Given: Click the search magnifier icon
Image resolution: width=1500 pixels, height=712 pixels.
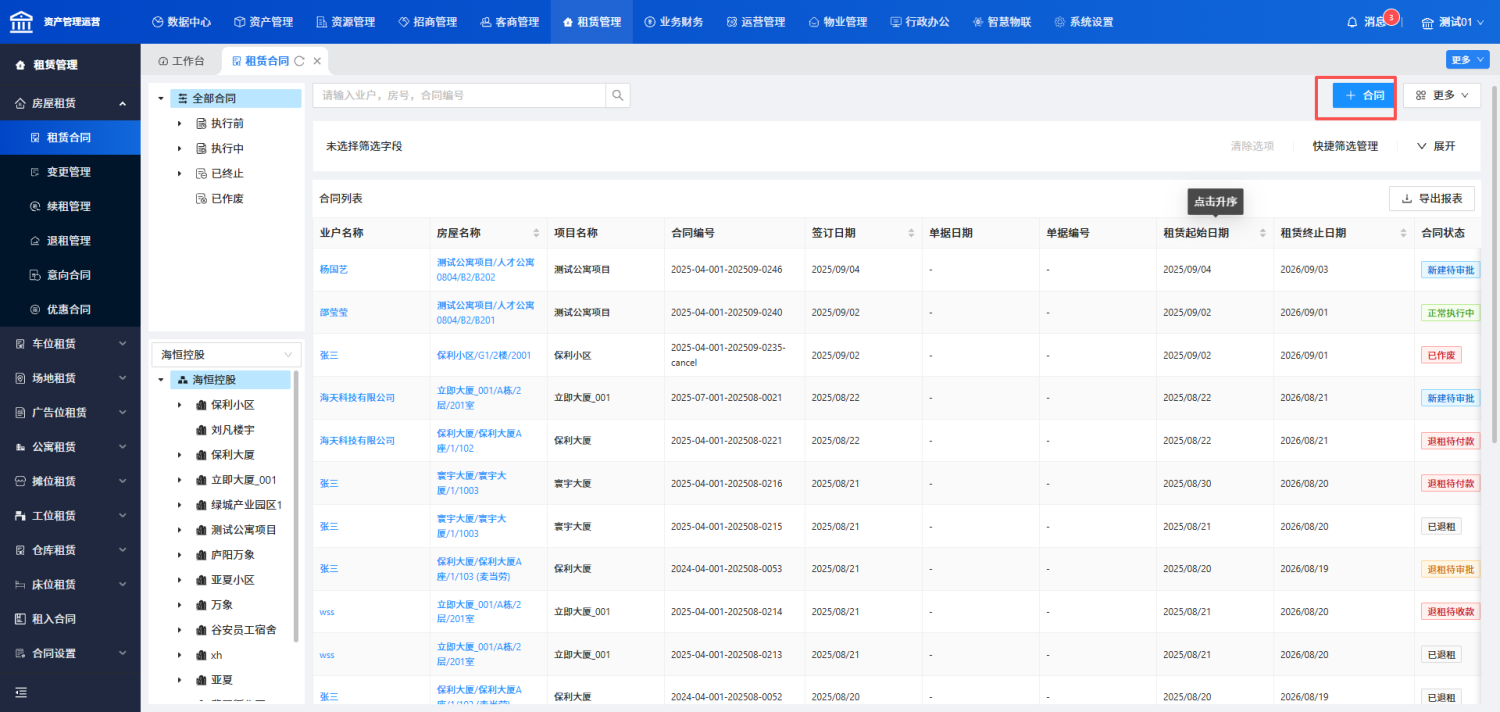Looking at the screenshot, I should 618,95.
